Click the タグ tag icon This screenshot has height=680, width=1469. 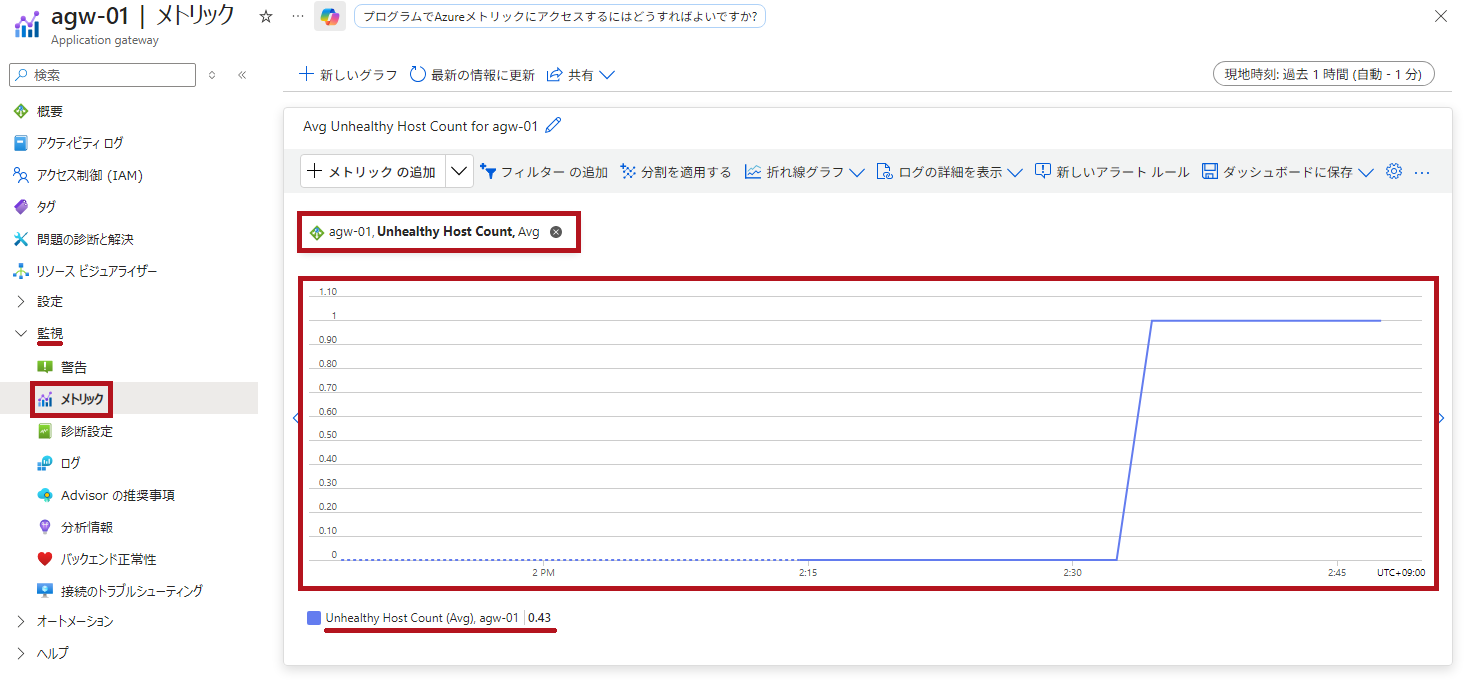tap(20, 207)
